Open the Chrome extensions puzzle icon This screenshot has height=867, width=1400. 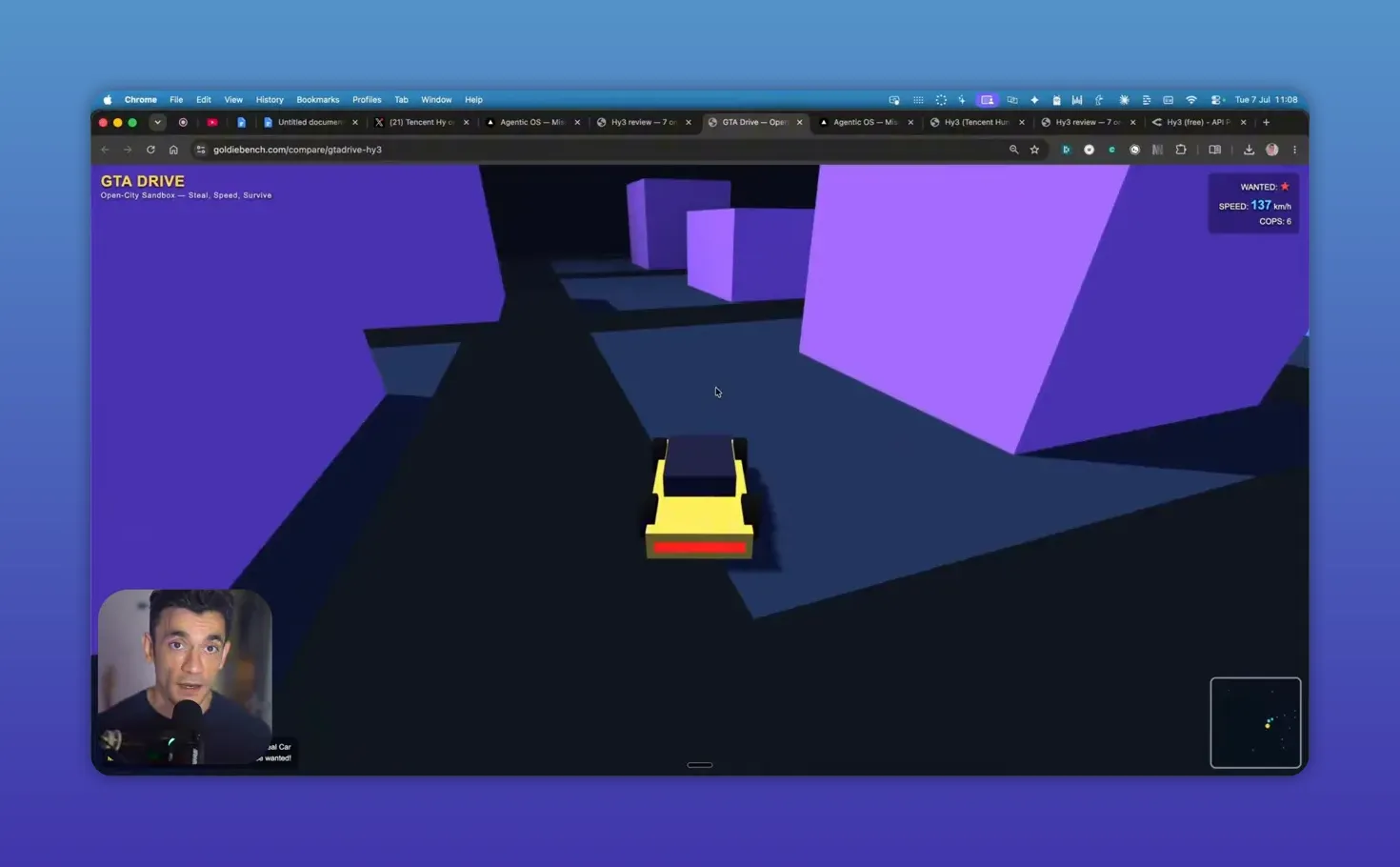click(x=1181, y=150)
